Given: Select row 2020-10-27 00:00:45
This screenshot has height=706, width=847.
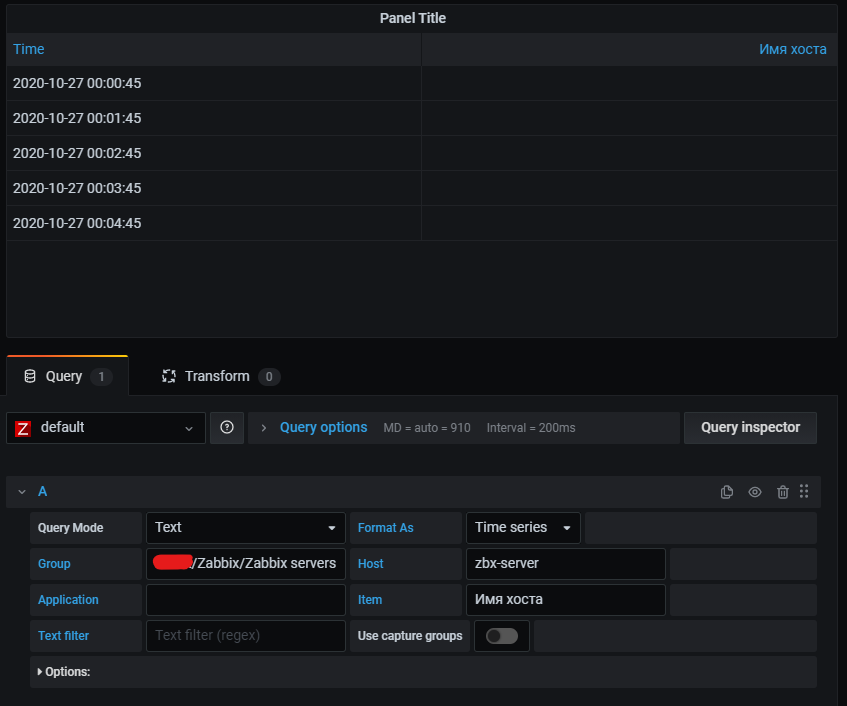Looking at the screenshot, I should click(x=422, y=83).
